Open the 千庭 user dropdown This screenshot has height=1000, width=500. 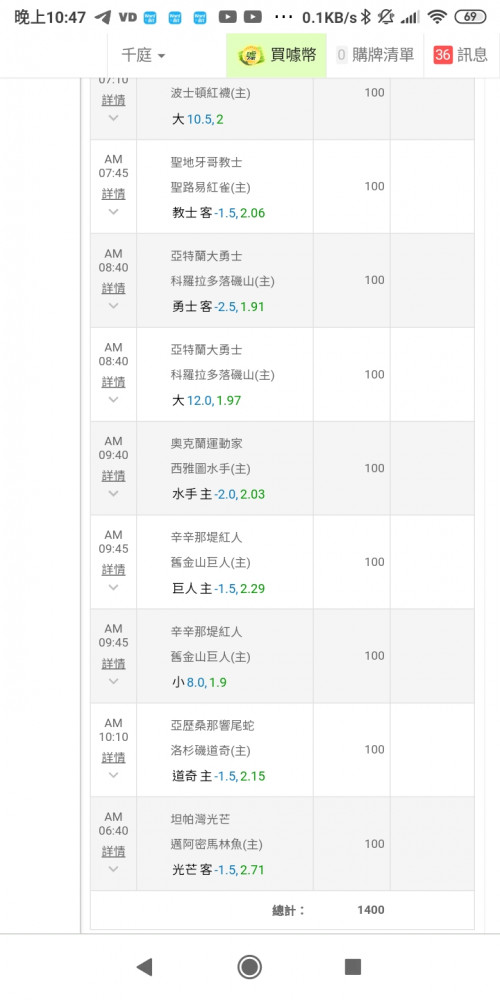143,55
